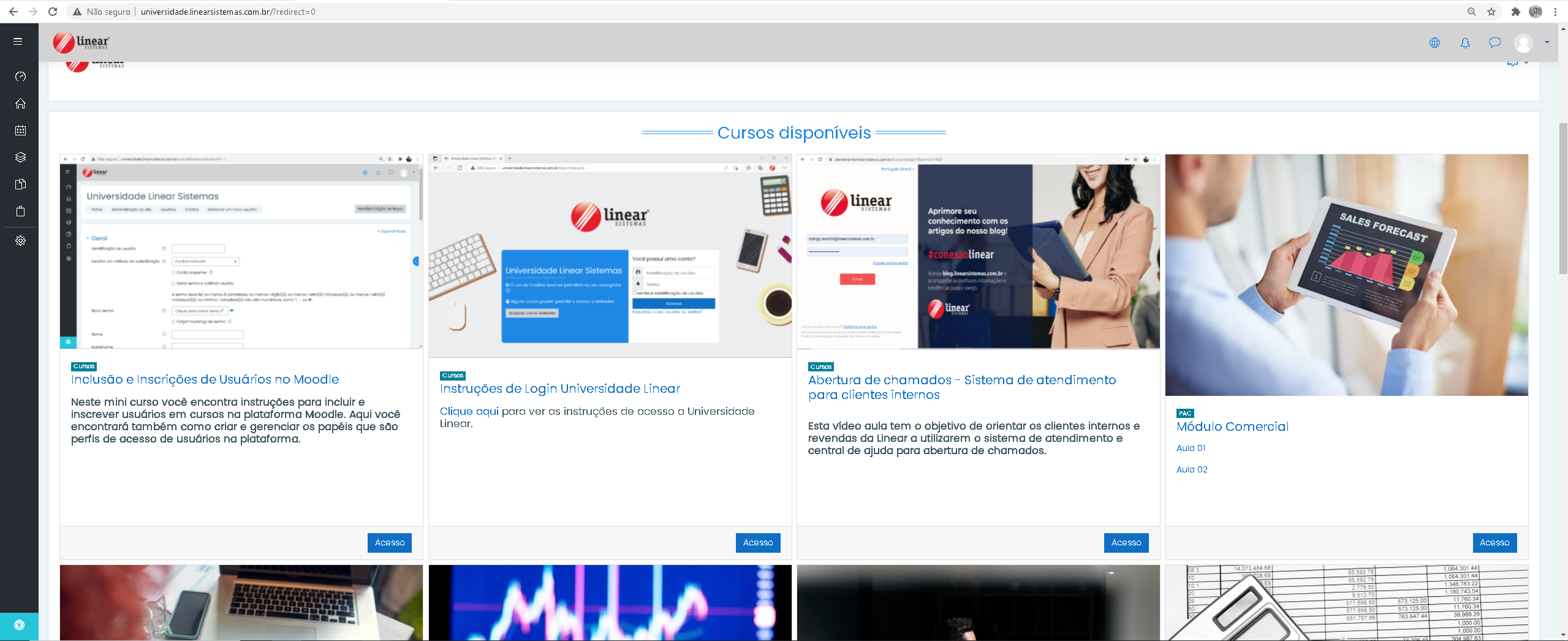Open Instruções de Login Universidade Linear title
Image resolution: width=1568 pixels, height=641 pixels.
point(560,389)
